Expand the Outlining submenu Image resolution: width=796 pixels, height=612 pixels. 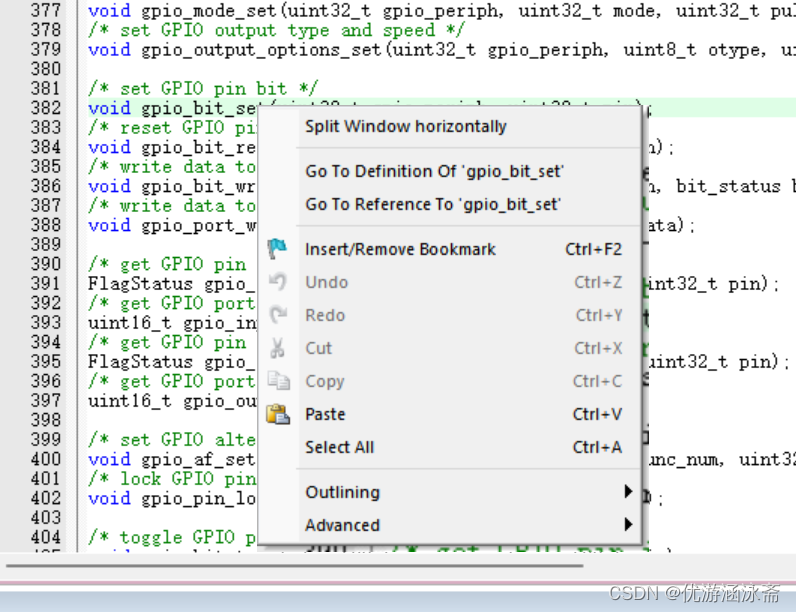point(450,492)
